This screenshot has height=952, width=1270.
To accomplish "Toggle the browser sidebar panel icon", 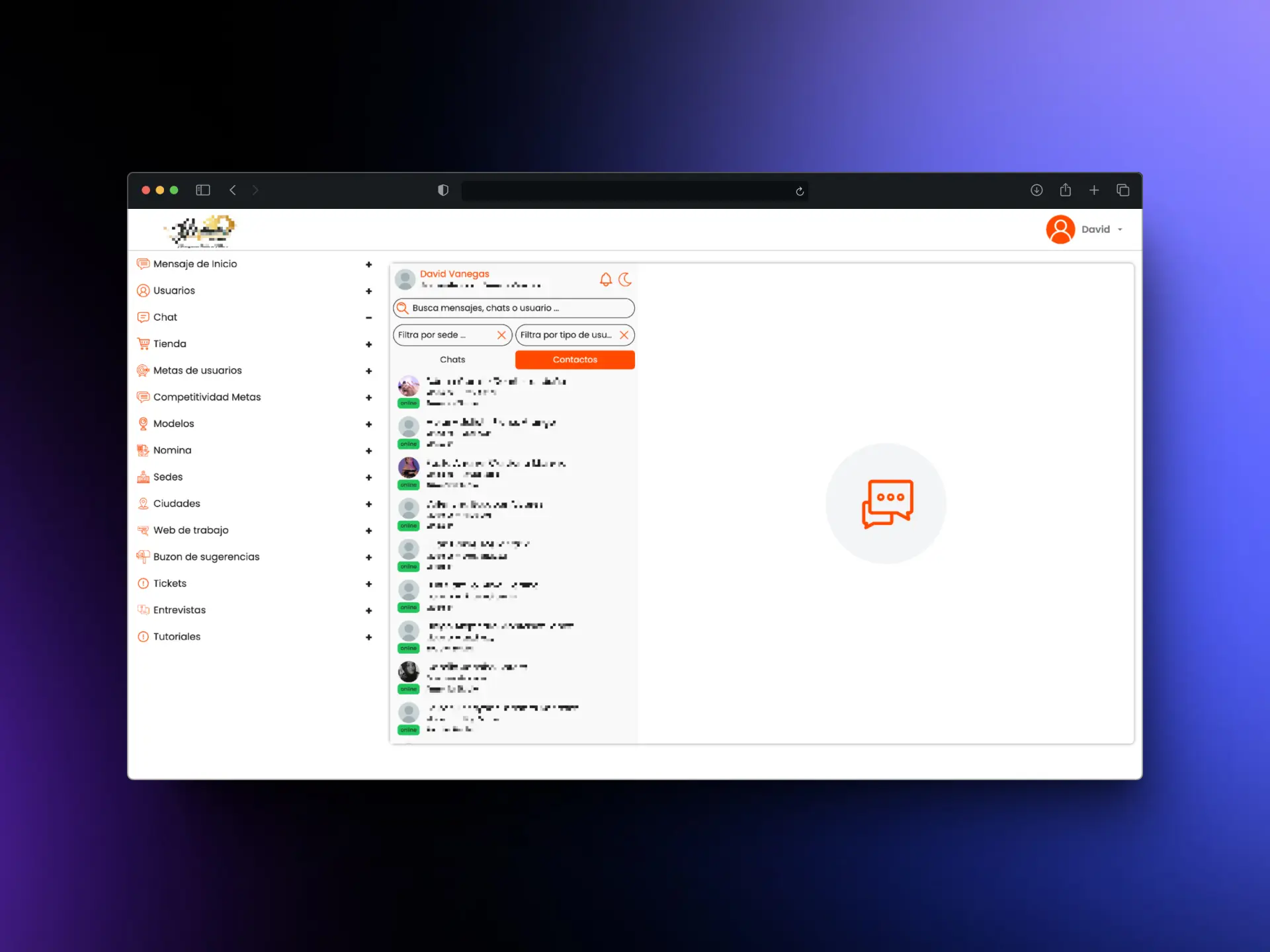I will point(203,190).
